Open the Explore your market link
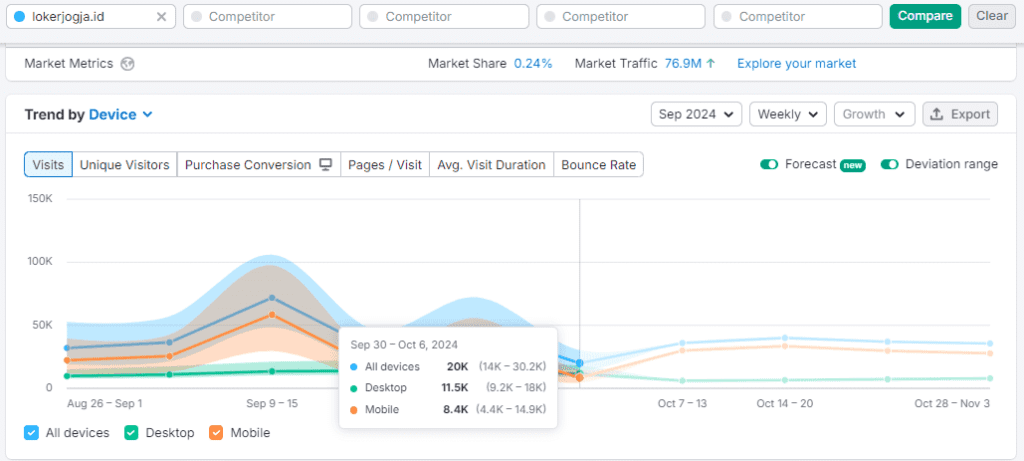 pos(796,64)
